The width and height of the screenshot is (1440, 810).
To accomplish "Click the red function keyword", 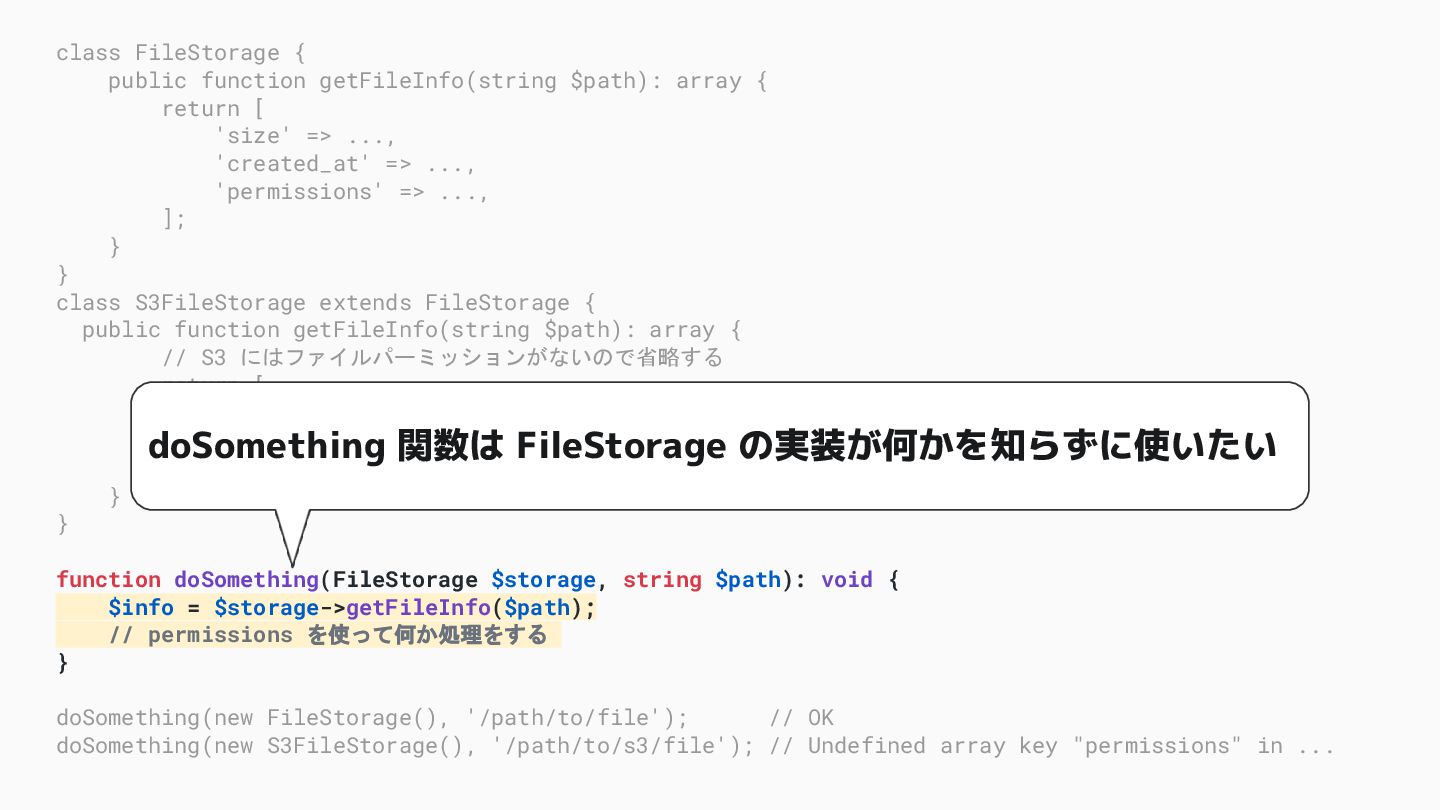I will tap(109, 580).
